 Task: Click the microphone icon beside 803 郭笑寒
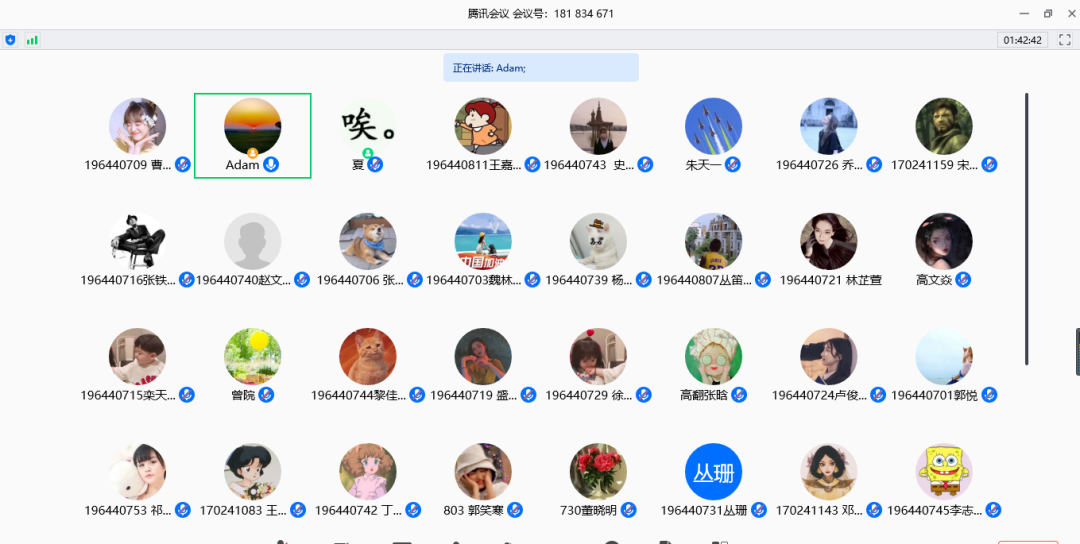pos(514,510)
